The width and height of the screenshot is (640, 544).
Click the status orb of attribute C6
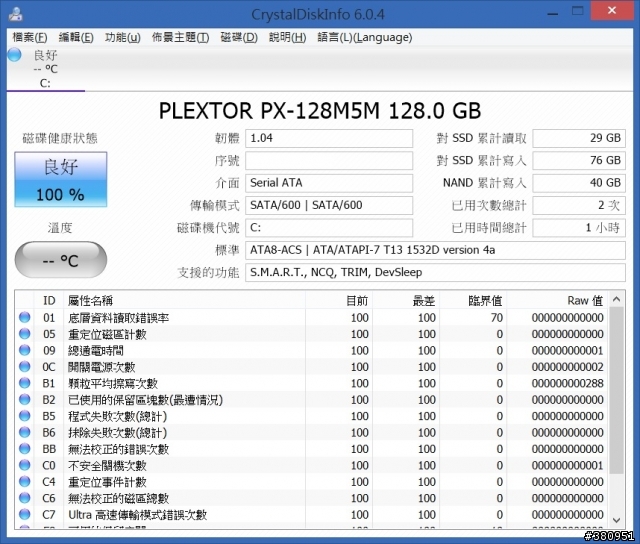[24, 498]
